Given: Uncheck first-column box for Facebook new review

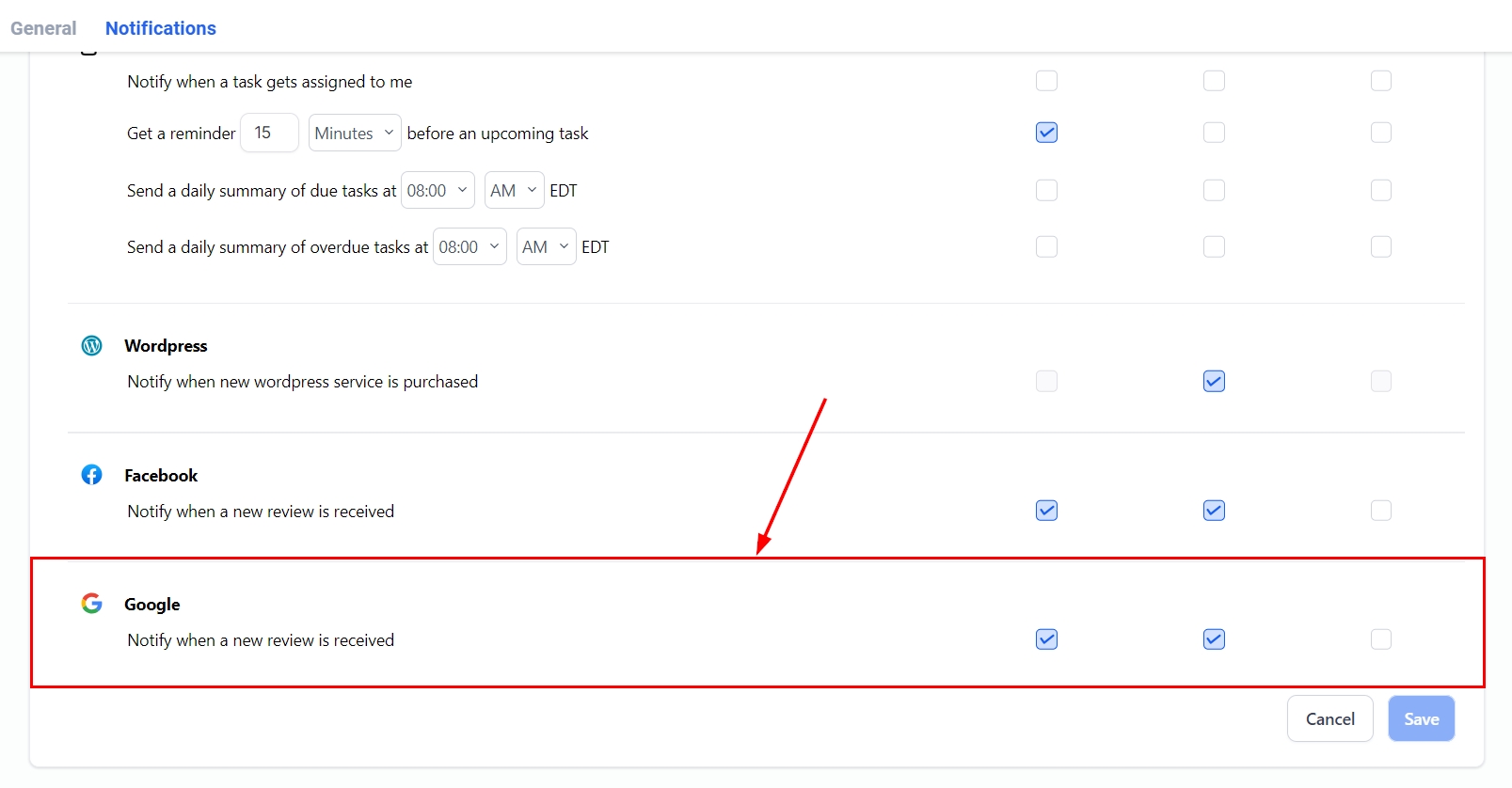Looking at the screenshot, I should tap(1046, 511).
